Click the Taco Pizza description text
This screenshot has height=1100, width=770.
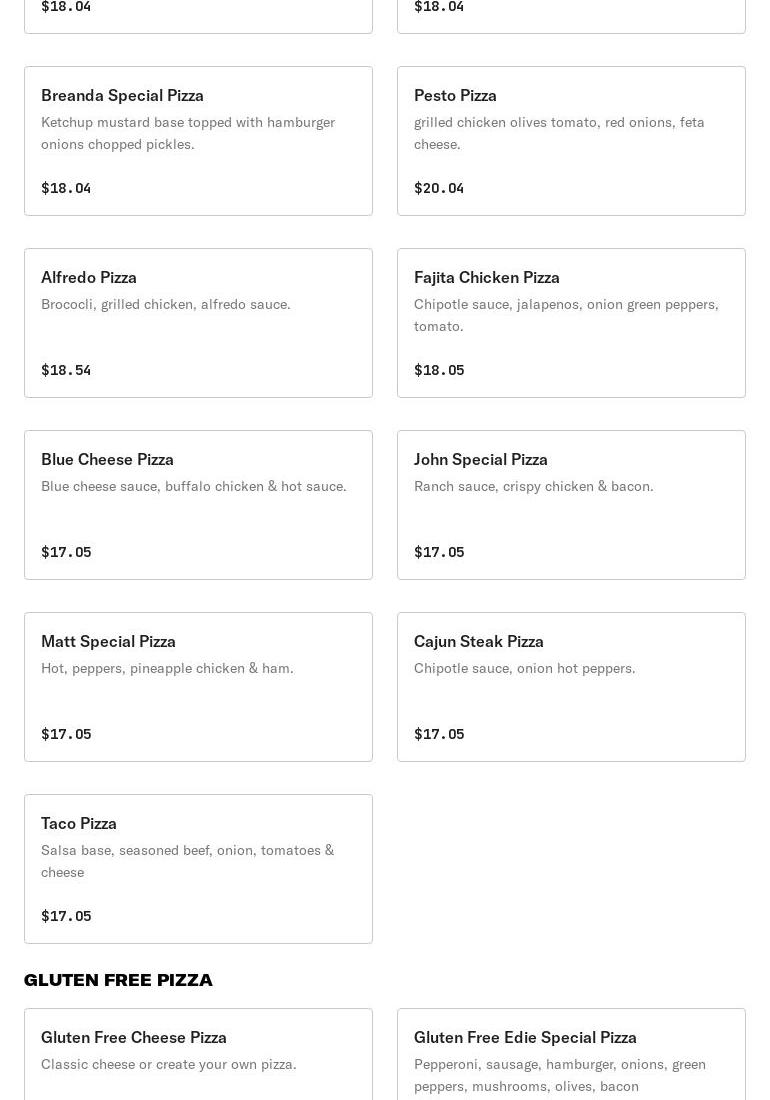pyautogui.click(x=187, y=861)
